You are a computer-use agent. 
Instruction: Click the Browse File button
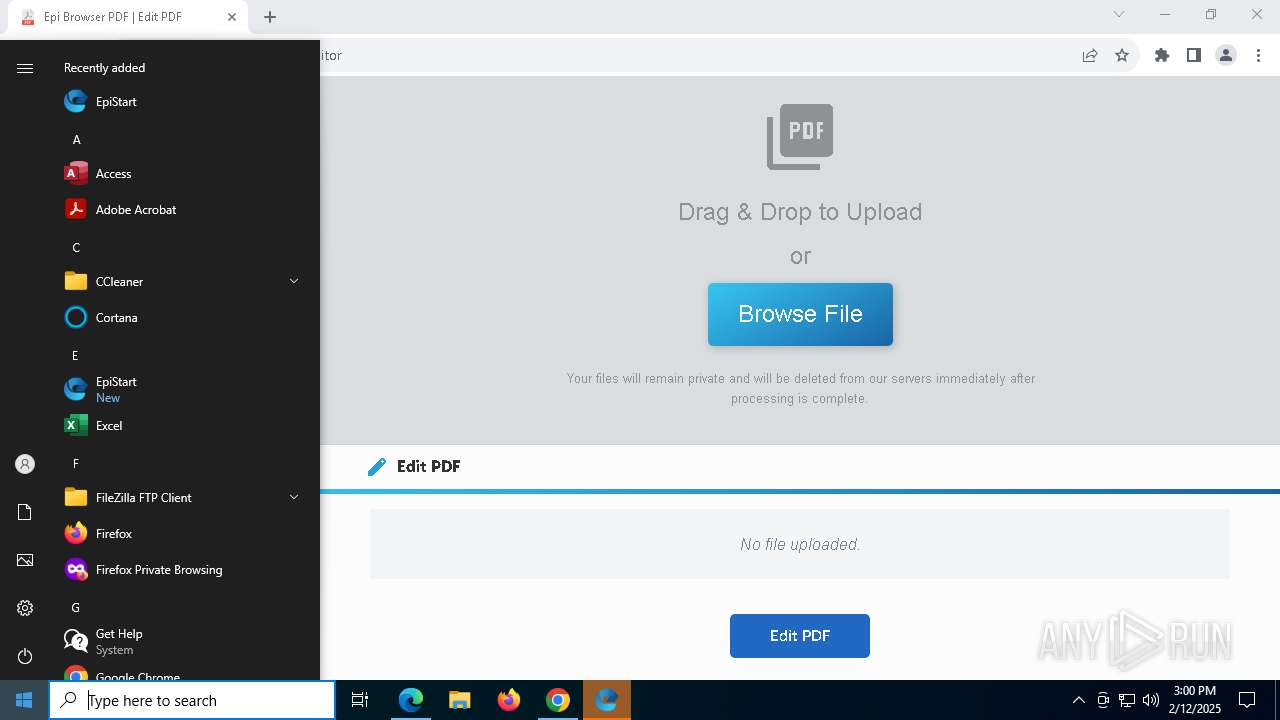tap(800, 314)
